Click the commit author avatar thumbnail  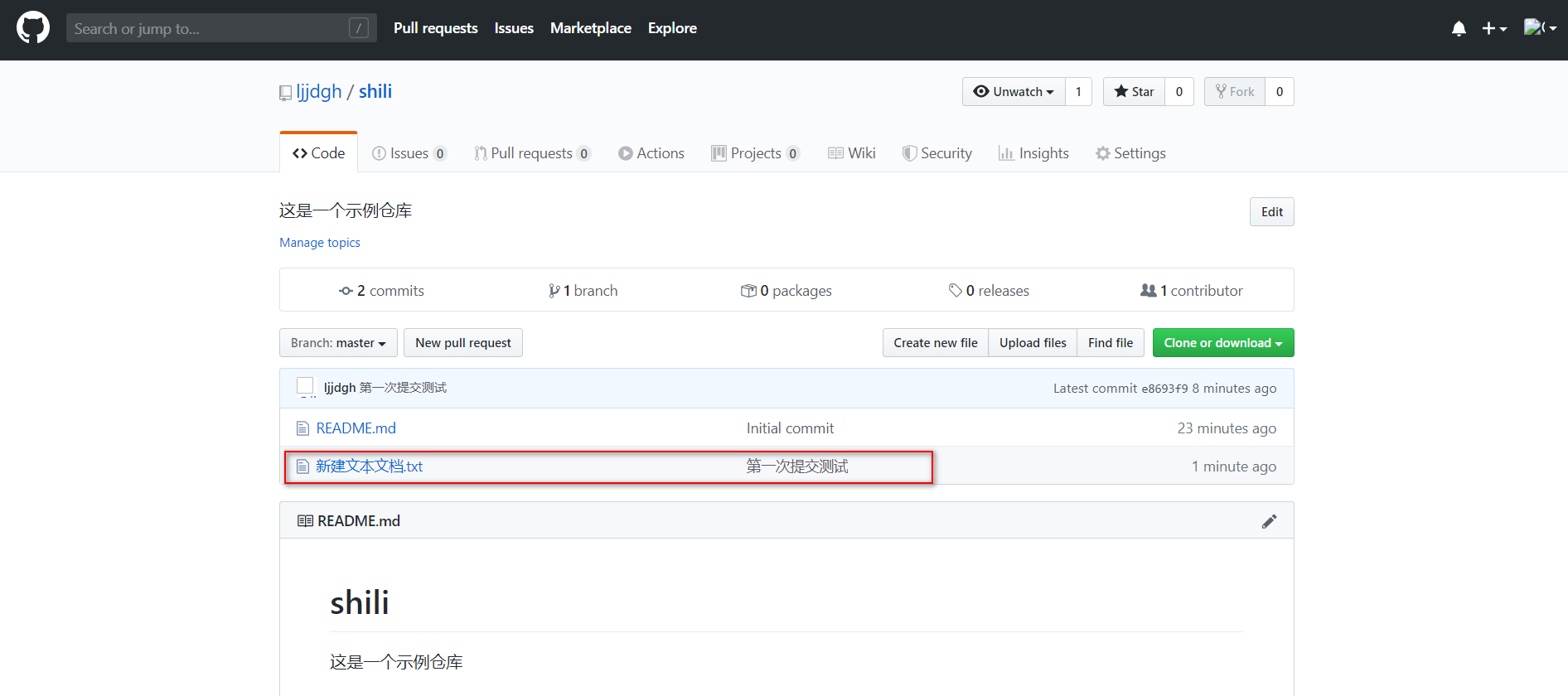(305, 387)
